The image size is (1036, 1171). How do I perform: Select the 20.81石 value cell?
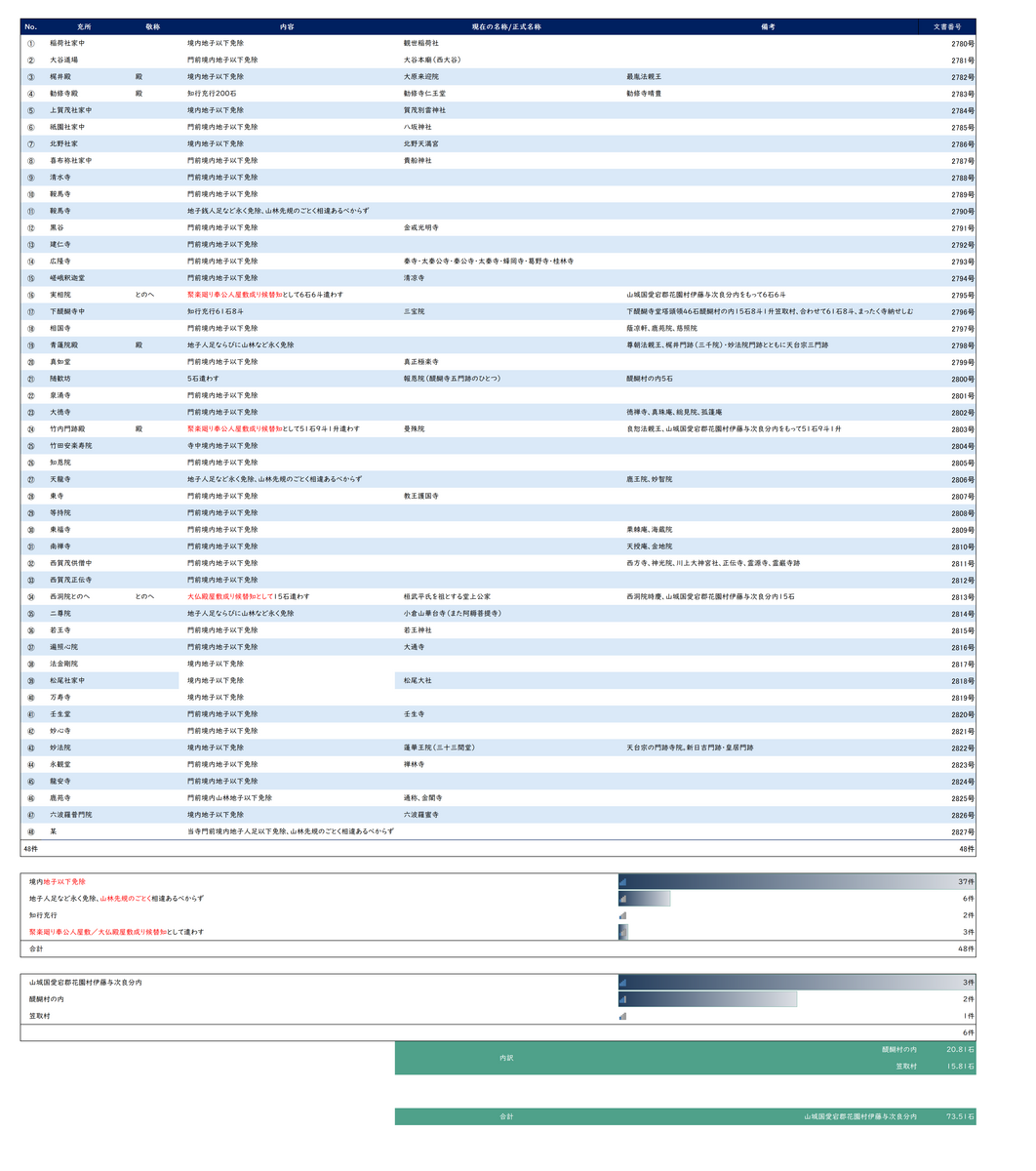(x=960, y=1050)
